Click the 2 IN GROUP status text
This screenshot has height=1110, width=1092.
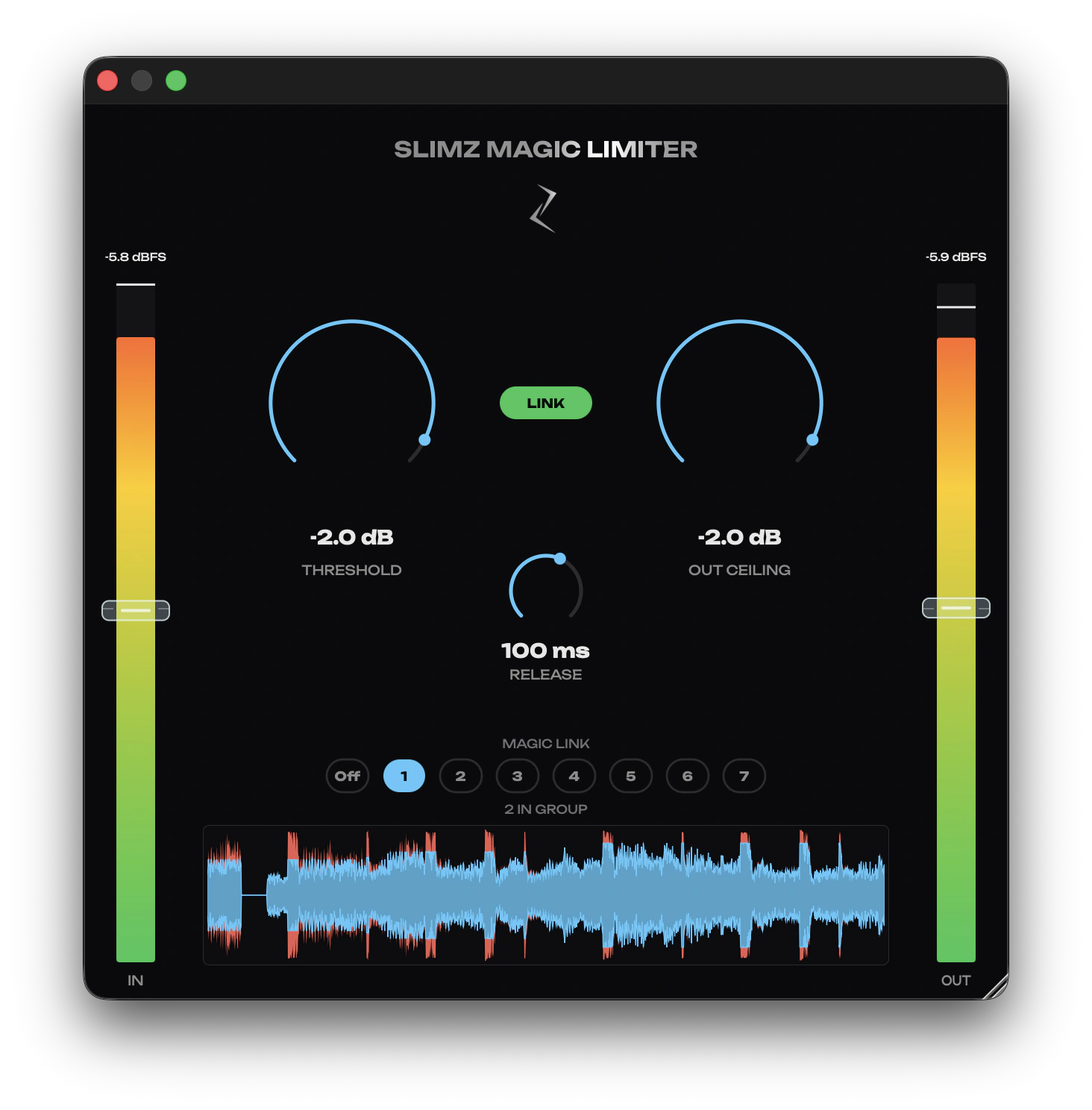click(546, 809)
